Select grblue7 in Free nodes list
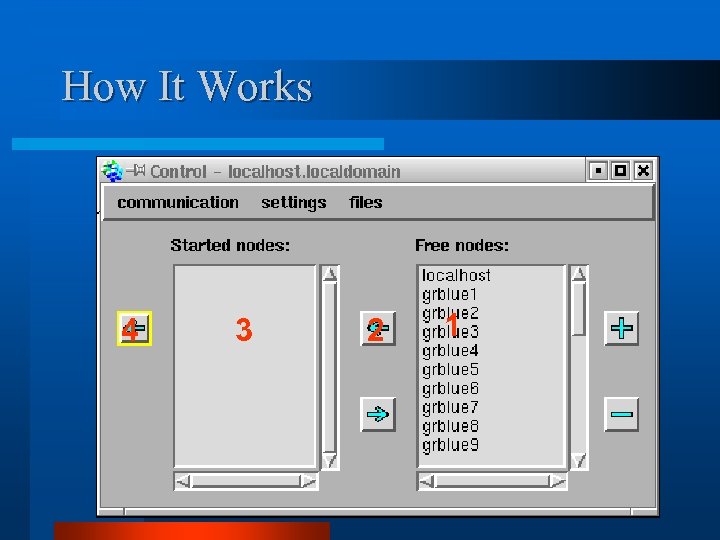Screen dimensions: 720x540 tap(491, 407)
